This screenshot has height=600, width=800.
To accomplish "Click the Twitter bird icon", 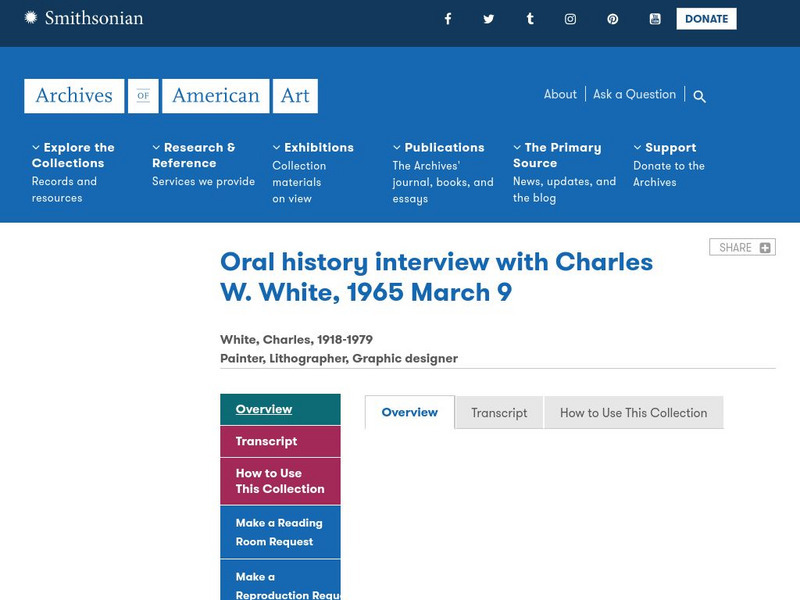I will click(x=488, y=18).
